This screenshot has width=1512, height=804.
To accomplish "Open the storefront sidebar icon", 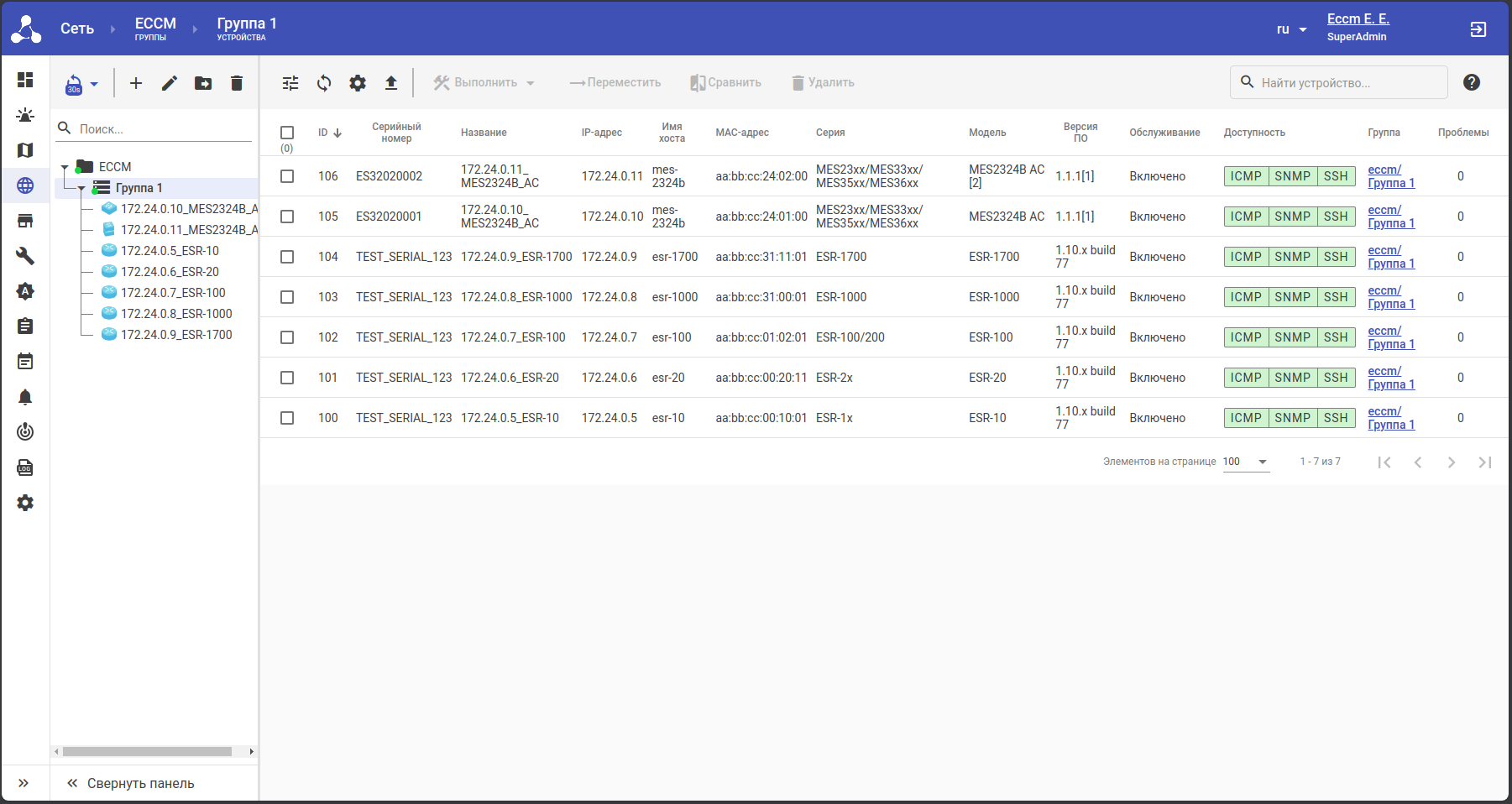I will (25, 221).
